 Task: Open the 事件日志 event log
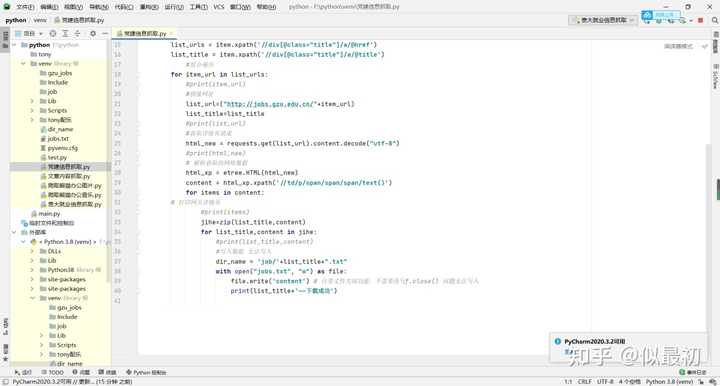pyautogui.click(x=693, y=372)
